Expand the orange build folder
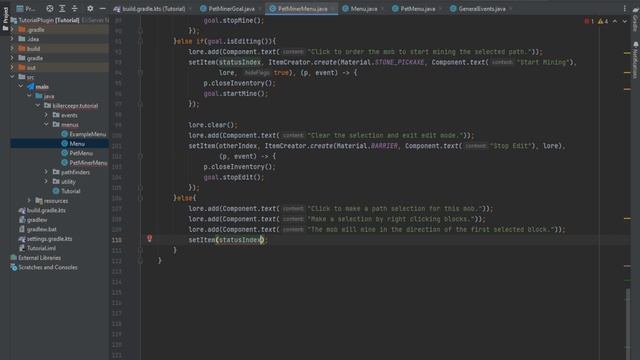640x360 pixels. (12, 48)
